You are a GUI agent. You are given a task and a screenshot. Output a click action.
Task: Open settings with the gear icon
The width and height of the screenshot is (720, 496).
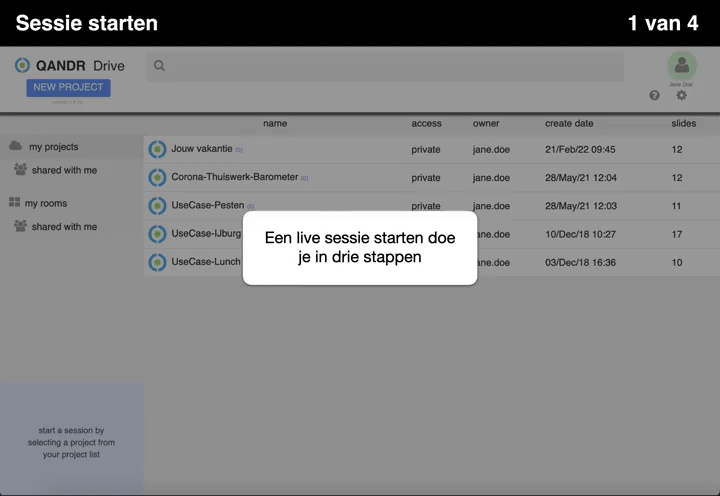(681, 95)
